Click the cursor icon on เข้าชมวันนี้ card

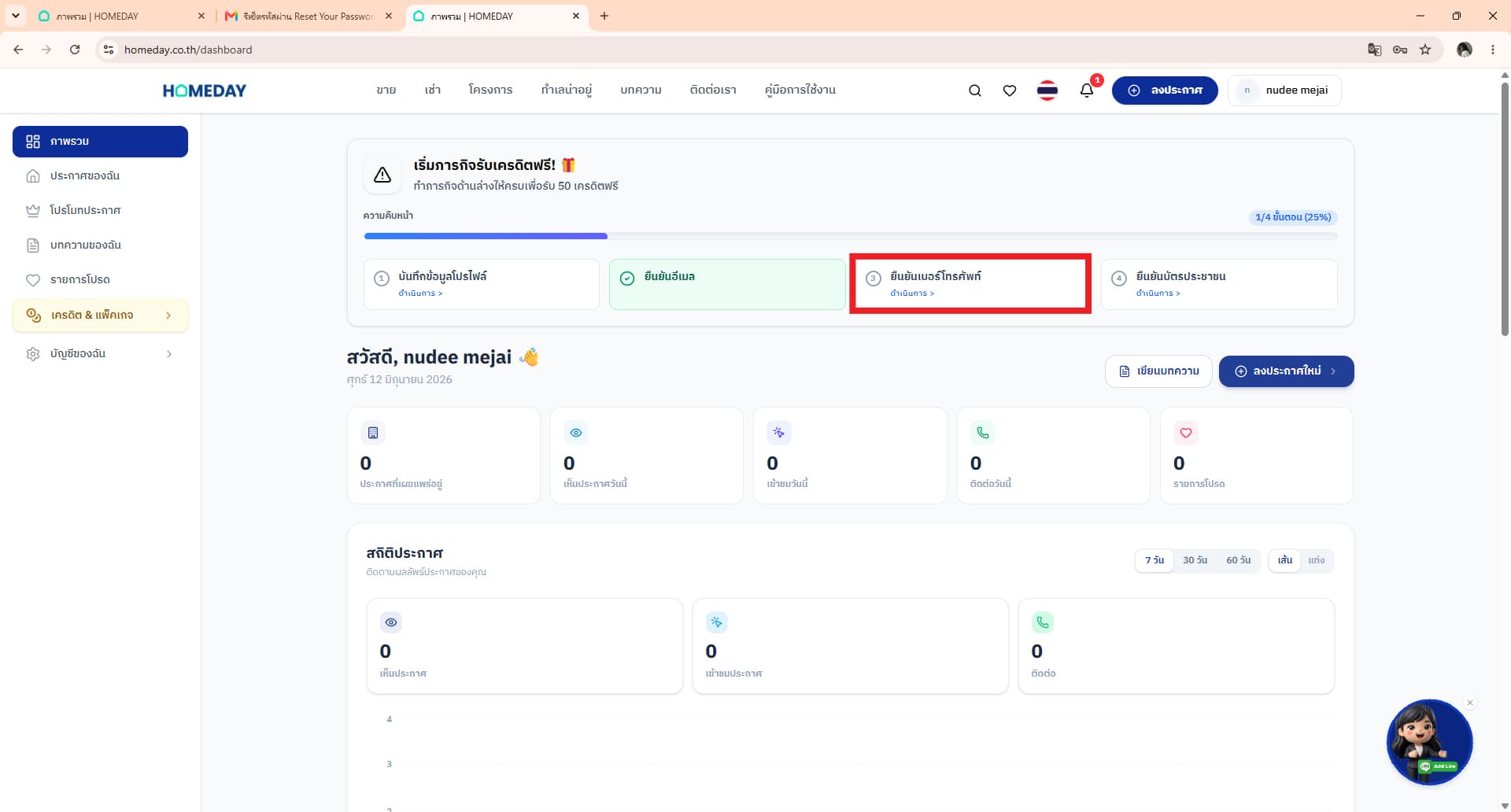click(779, 433)
